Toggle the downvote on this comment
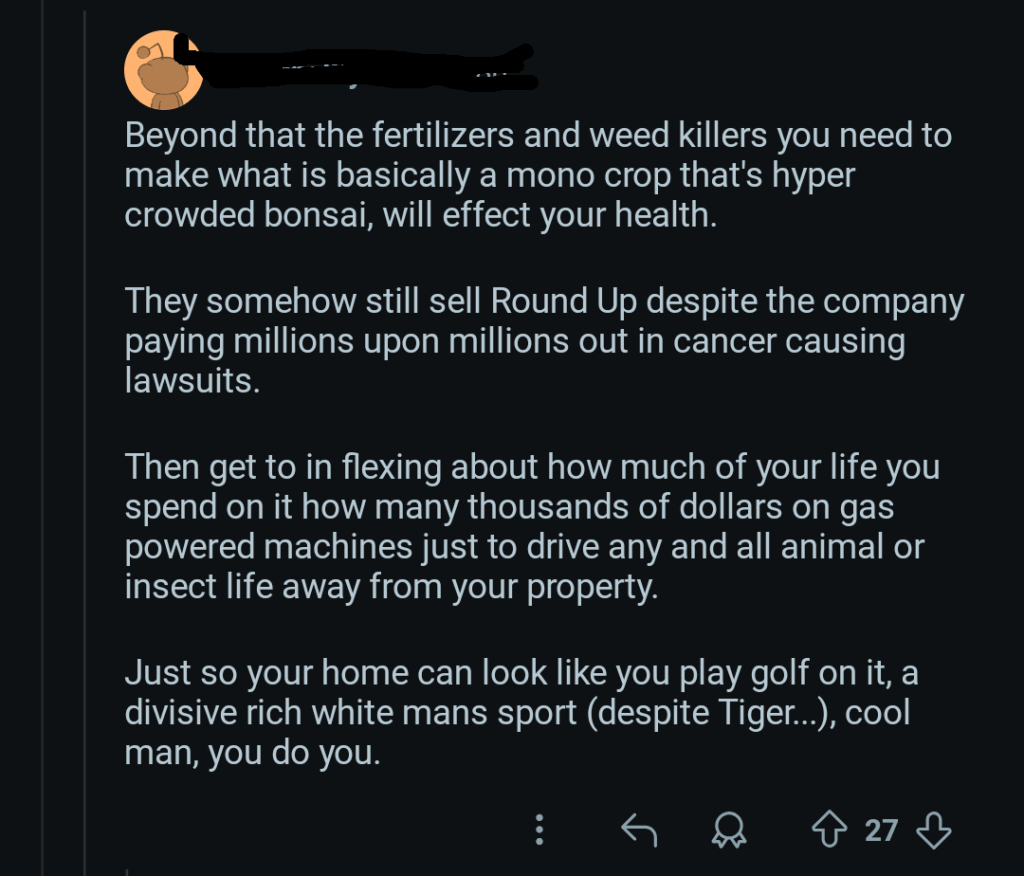 tap(933, 829)
